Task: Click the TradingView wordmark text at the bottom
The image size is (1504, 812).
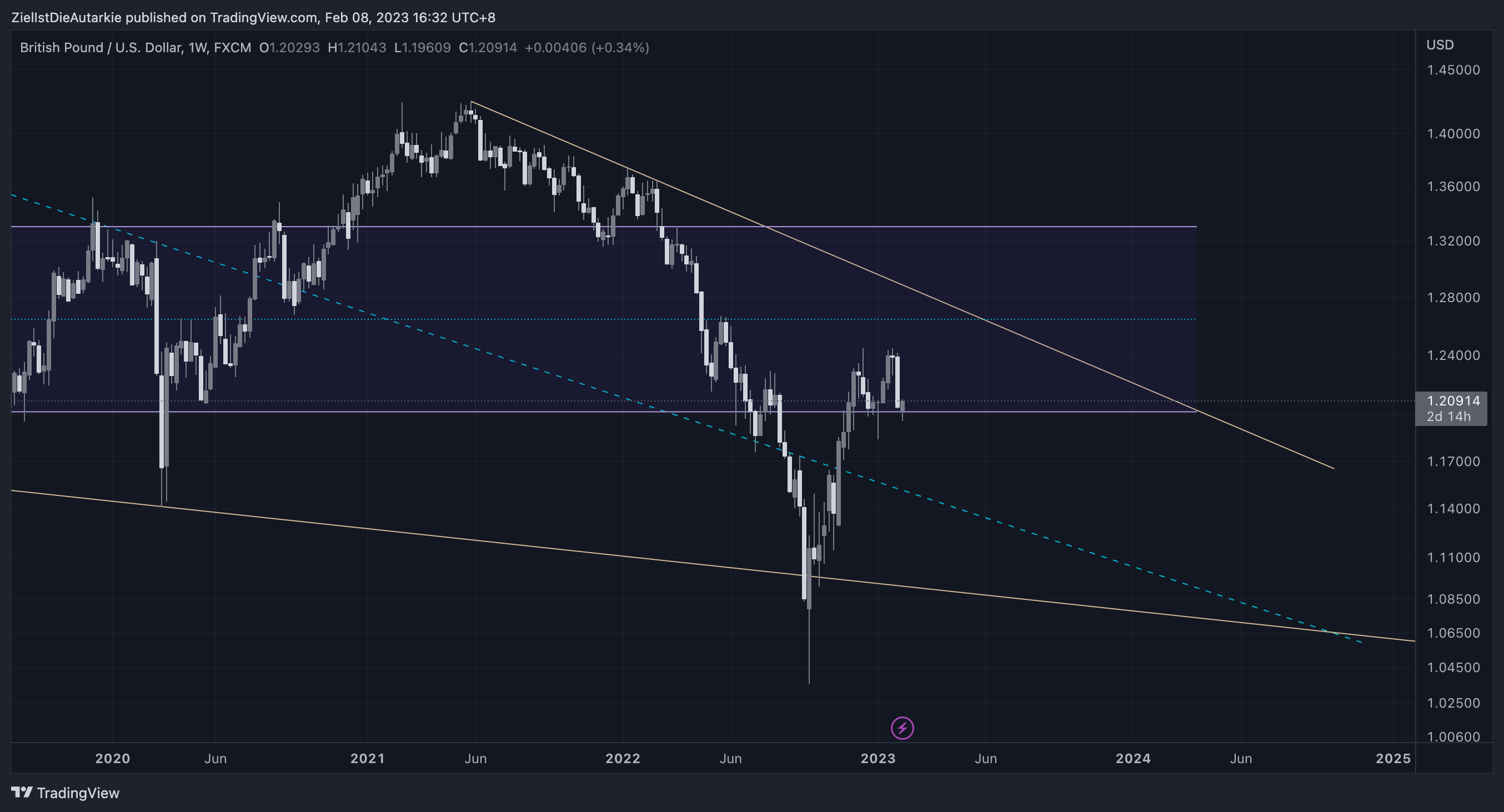Action: [x=78, y=793]
